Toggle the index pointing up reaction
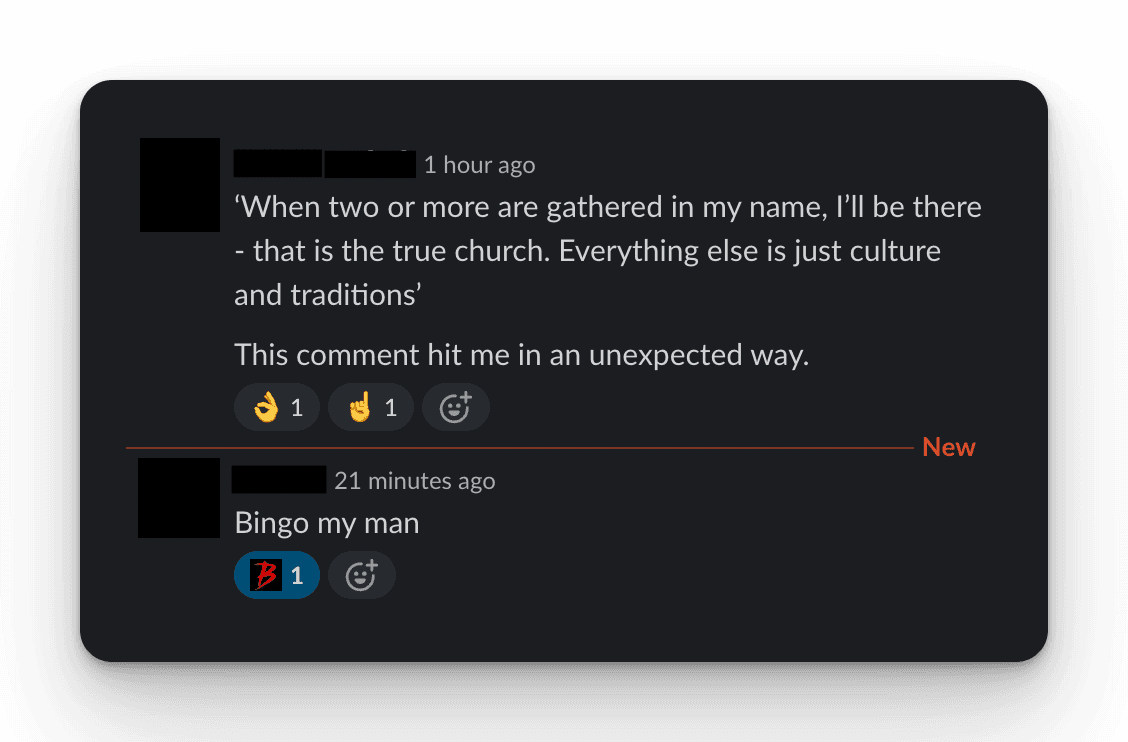The image size is (1128, 742). click(x=371, y=407)
